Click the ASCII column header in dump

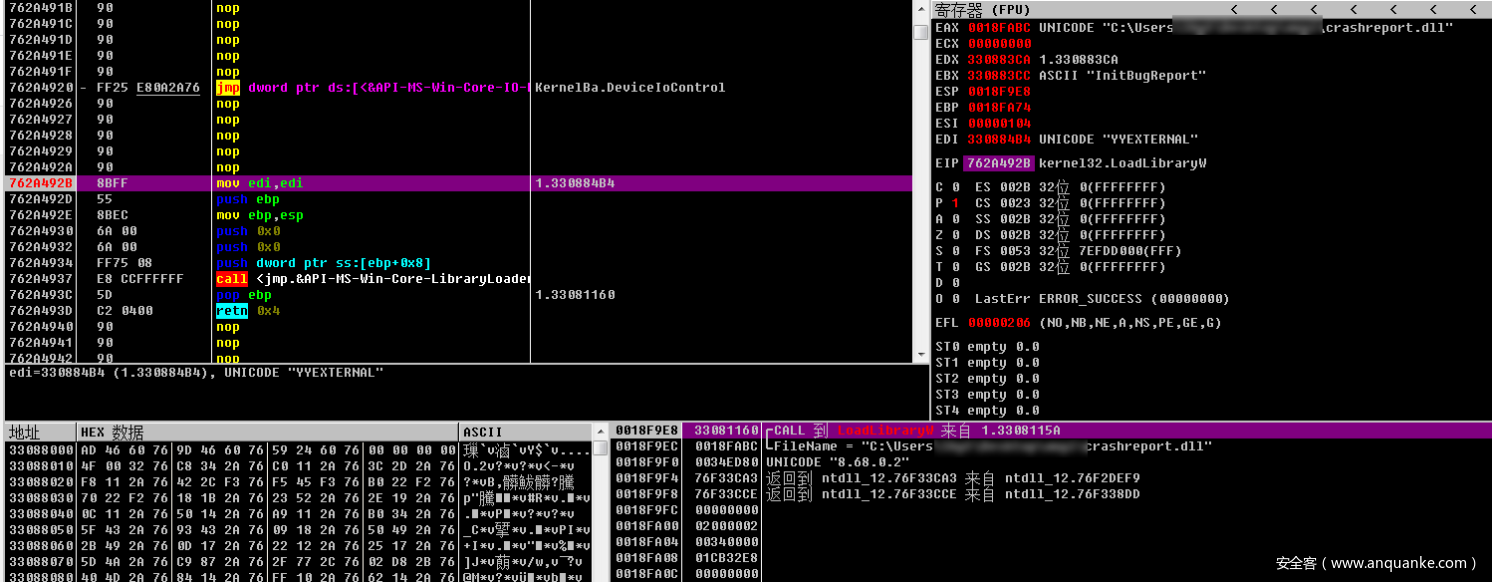click(482, 432)
